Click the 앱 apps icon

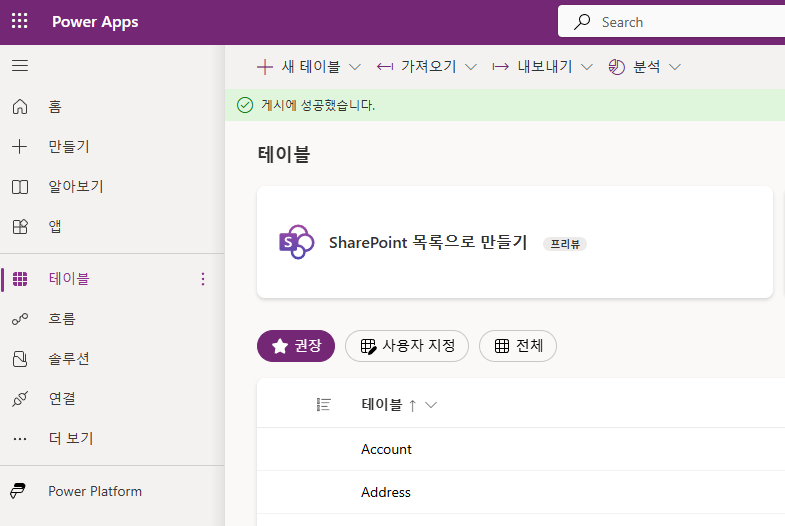pos(20,227)
